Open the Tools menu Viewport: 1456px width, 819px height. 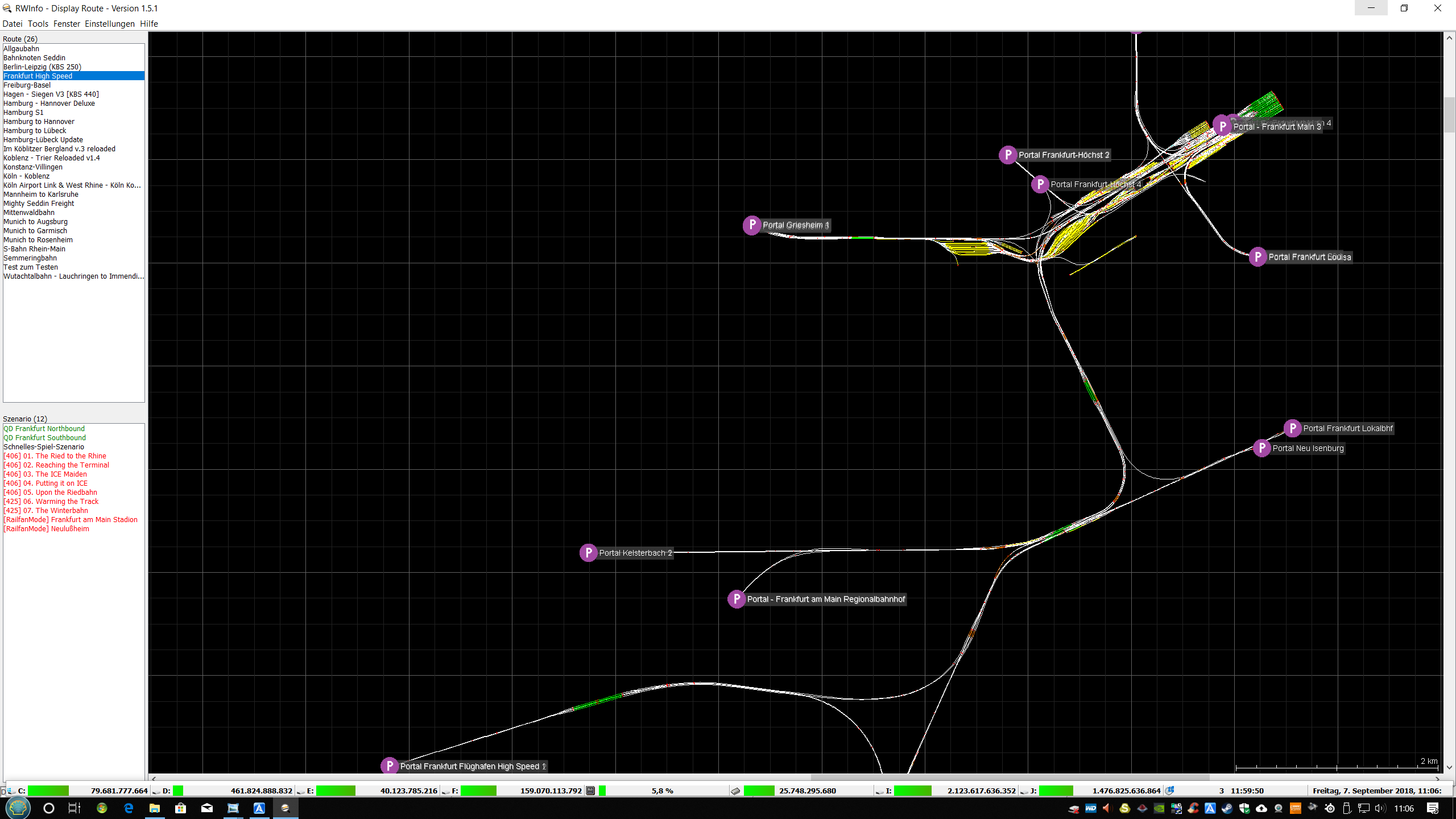pos(38,24)
